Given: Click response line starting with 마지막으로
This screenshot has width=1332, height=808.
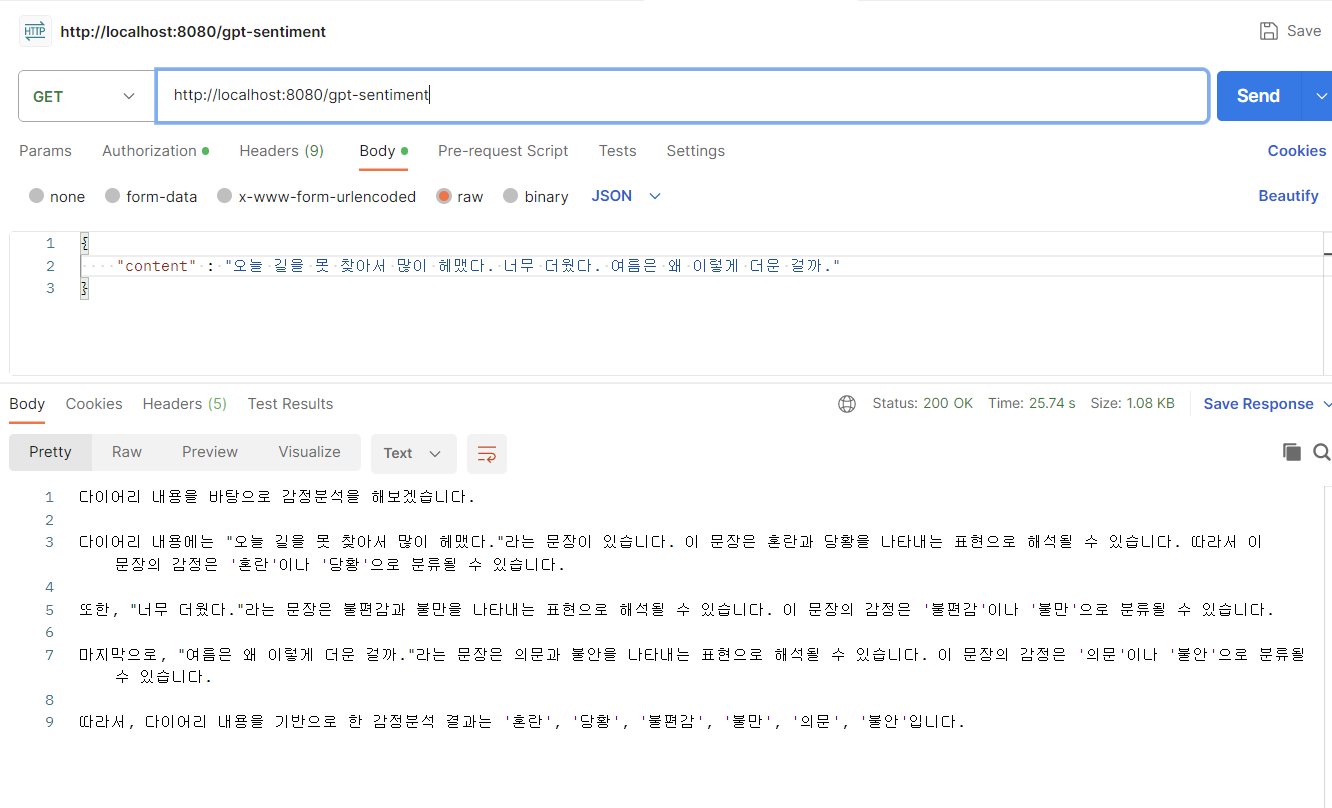Looking at the screenshot, I should click(692, 666).
